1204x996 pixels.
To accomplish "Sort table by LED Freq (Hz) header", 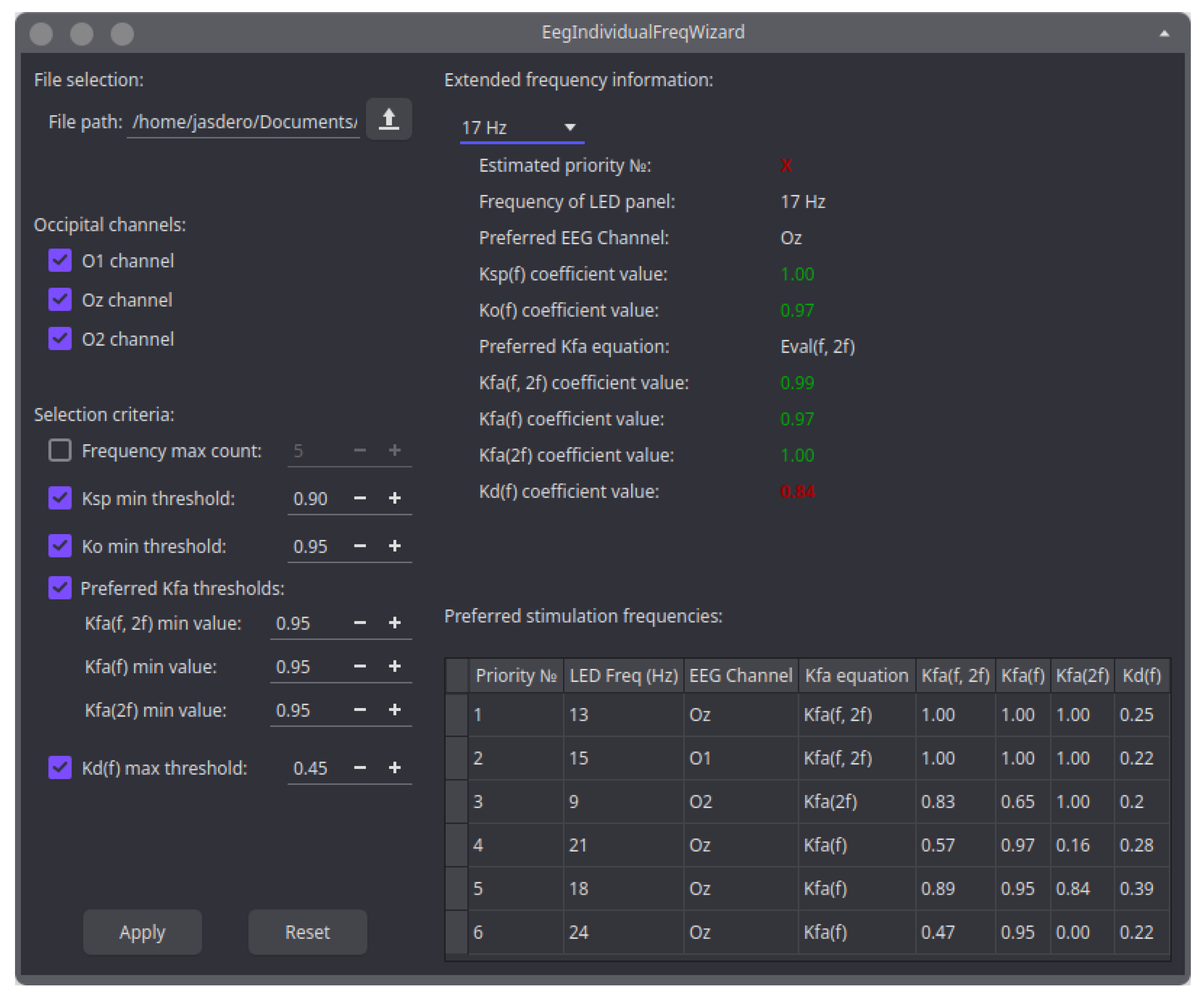I will (623, 675).
